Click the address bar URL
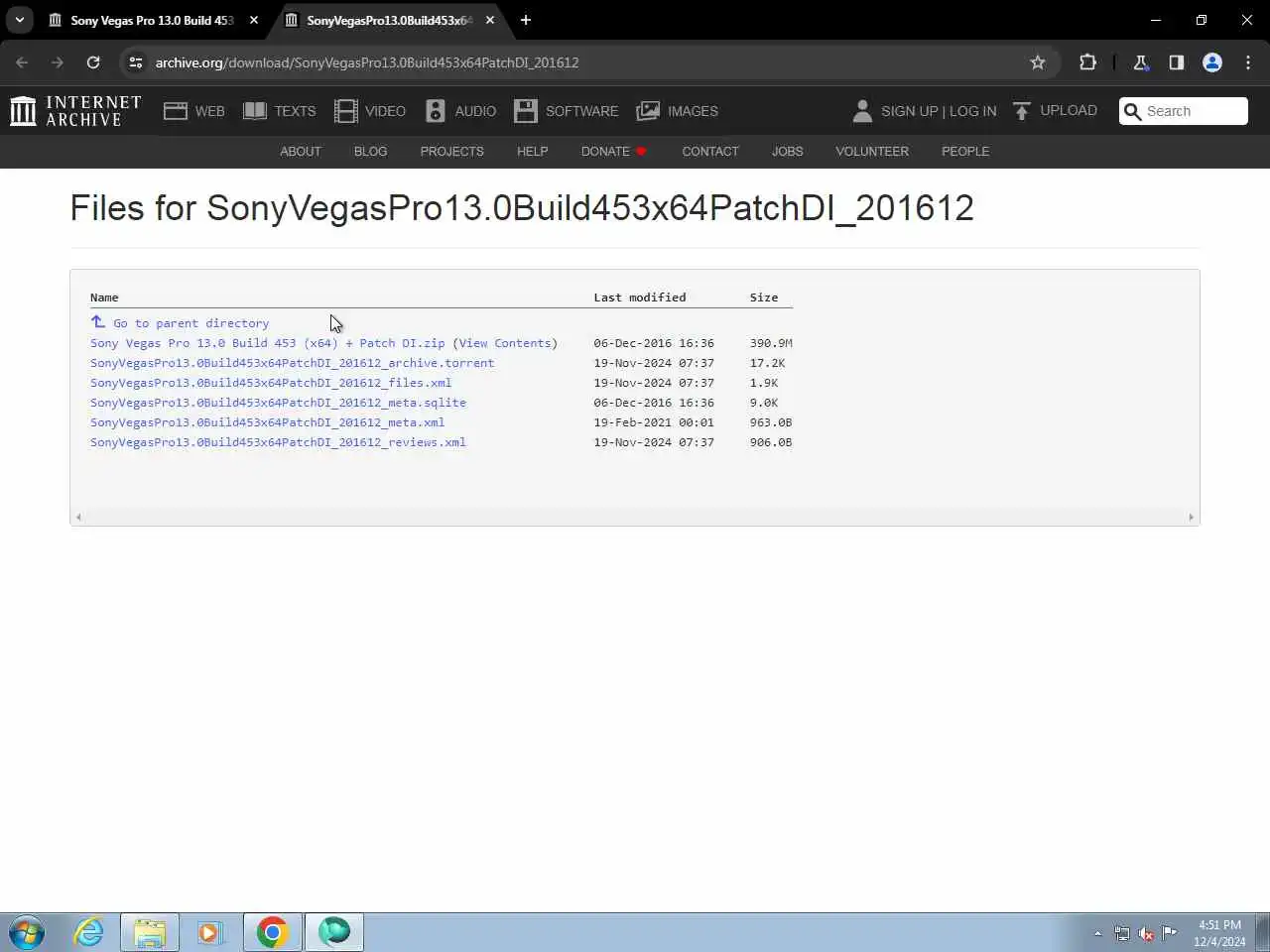This screenshot has height=952, width=1270. pos(367,62)
